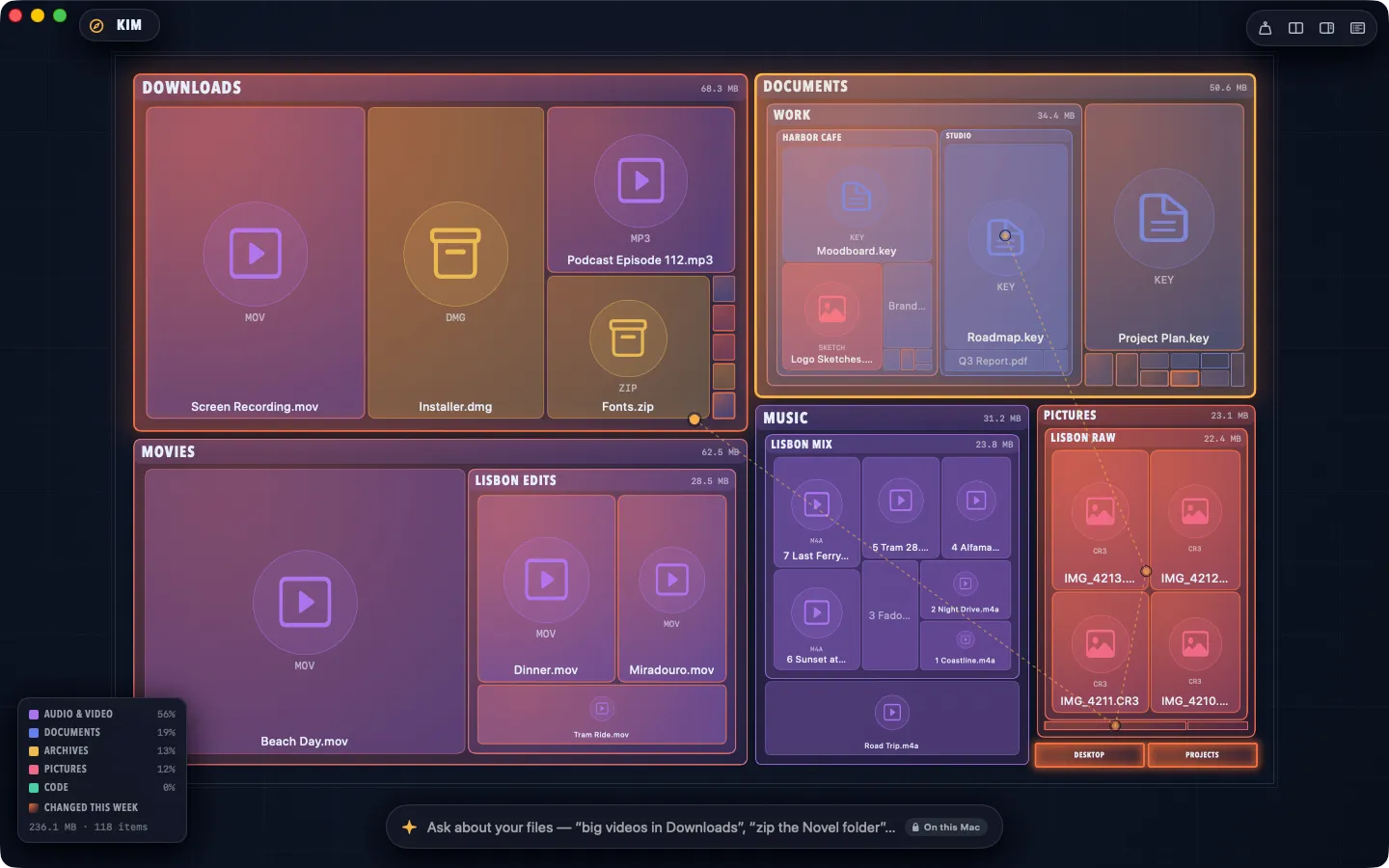Select the Project Plan.key document icon
The height and width of the screenshot is (868, 1389).
[x=1163, y=218]
